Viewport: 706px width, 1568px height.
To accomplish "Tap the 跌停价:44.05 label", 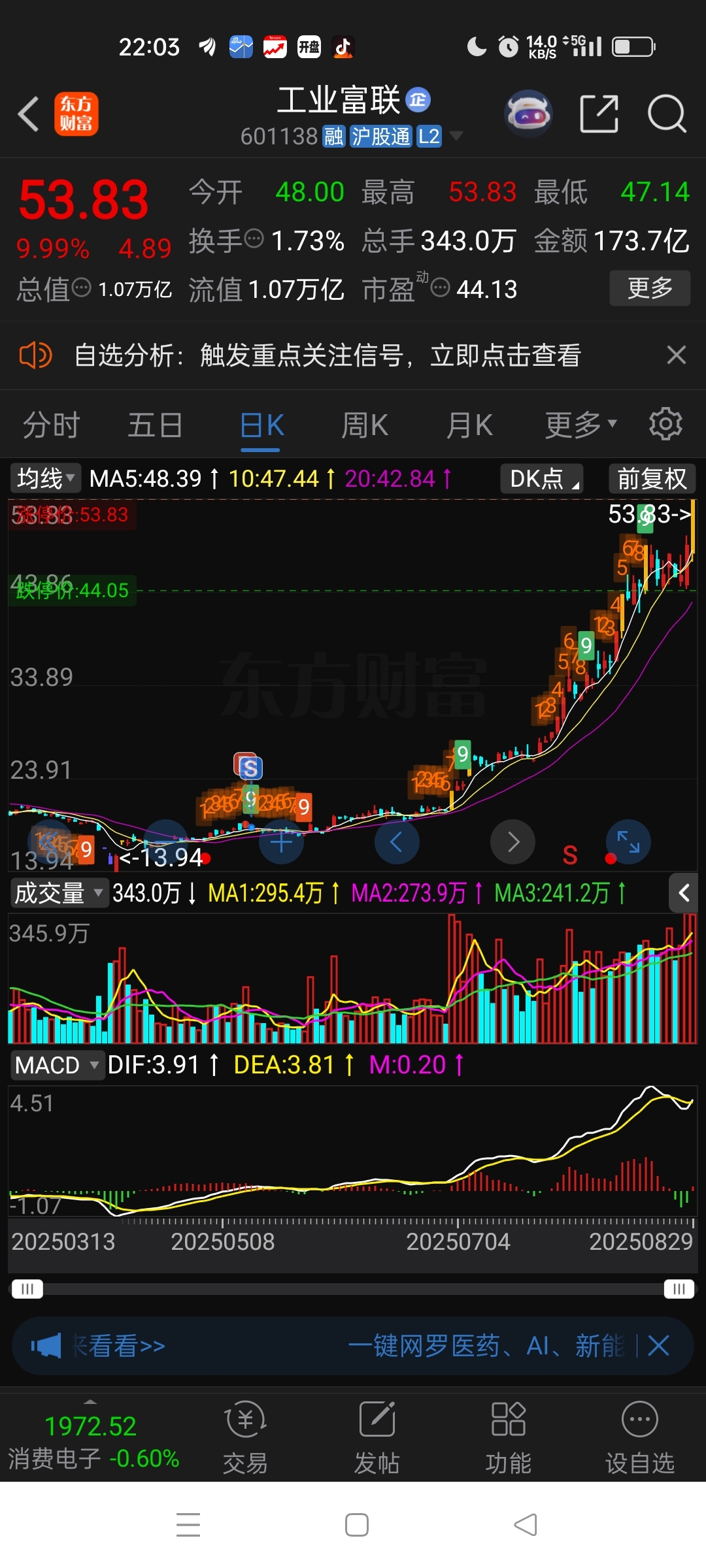I will click(73, 591).
